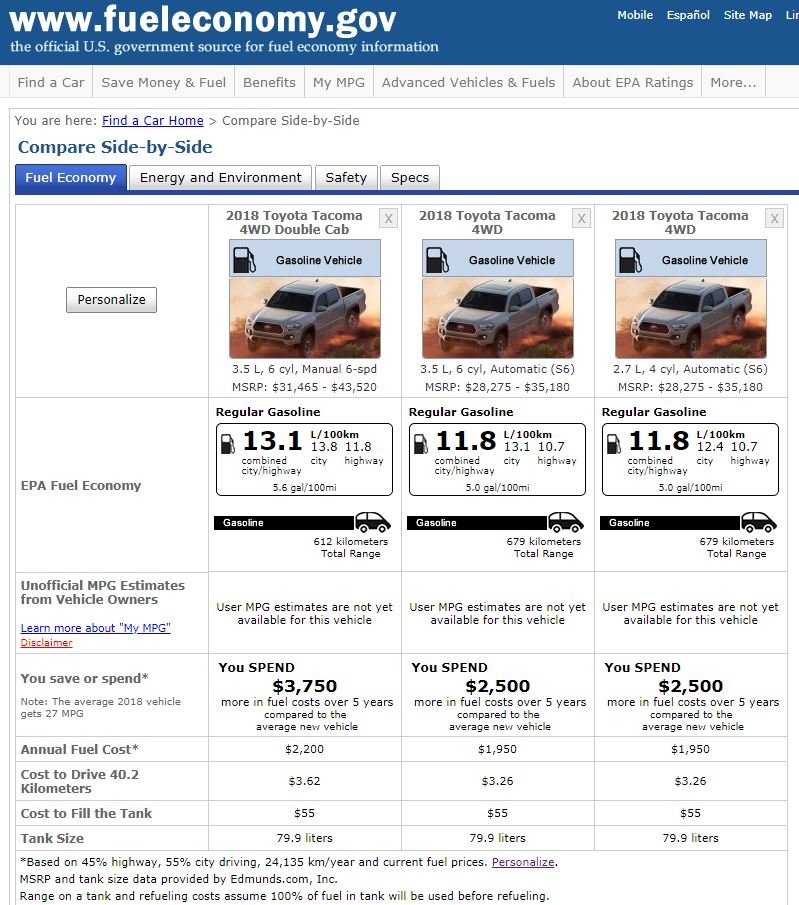Click the $2,200 annual fuel cost
The image size is (799, 905).
click(304, 749)
